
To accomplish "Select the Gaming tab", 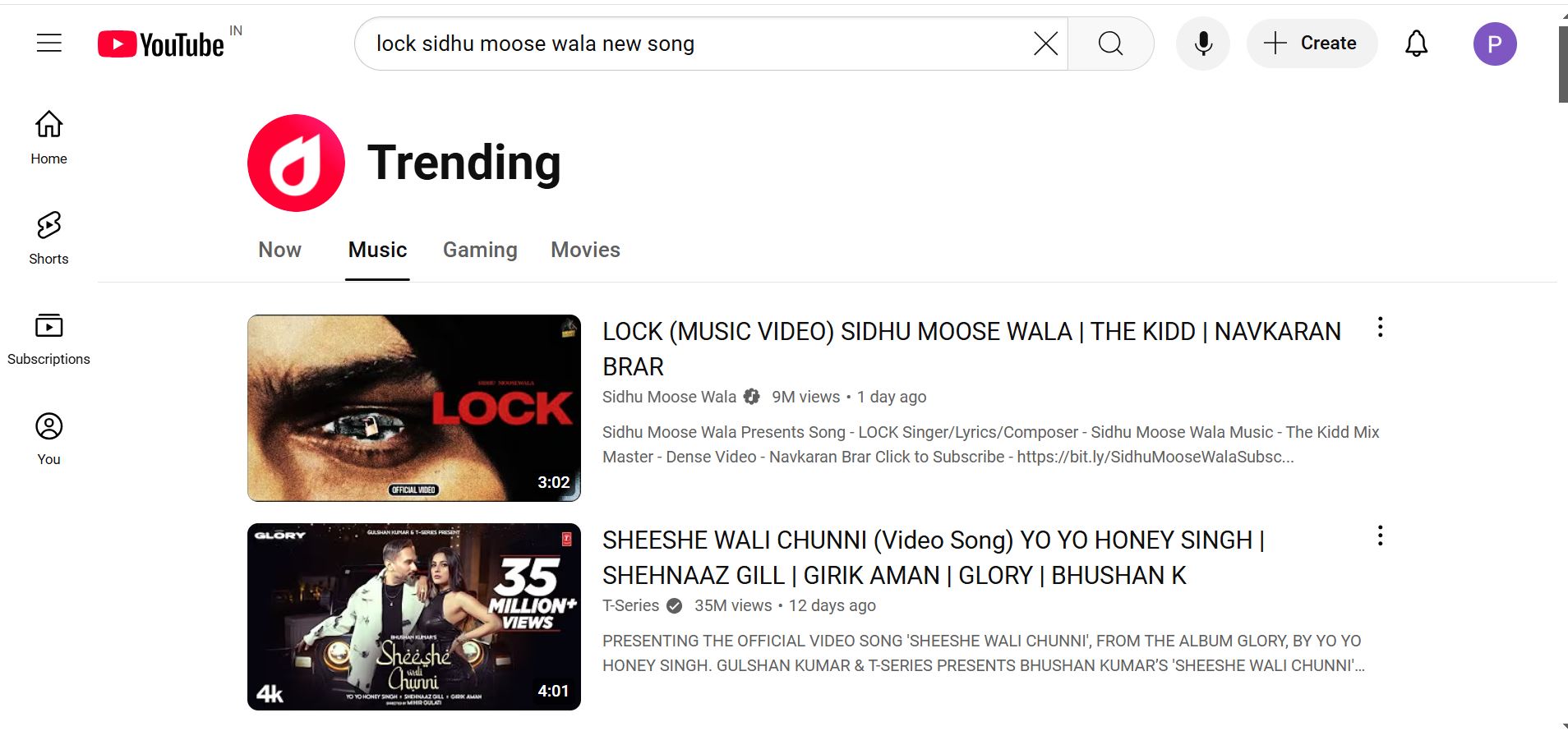I will pyautogui.click(x=480, y=250).
